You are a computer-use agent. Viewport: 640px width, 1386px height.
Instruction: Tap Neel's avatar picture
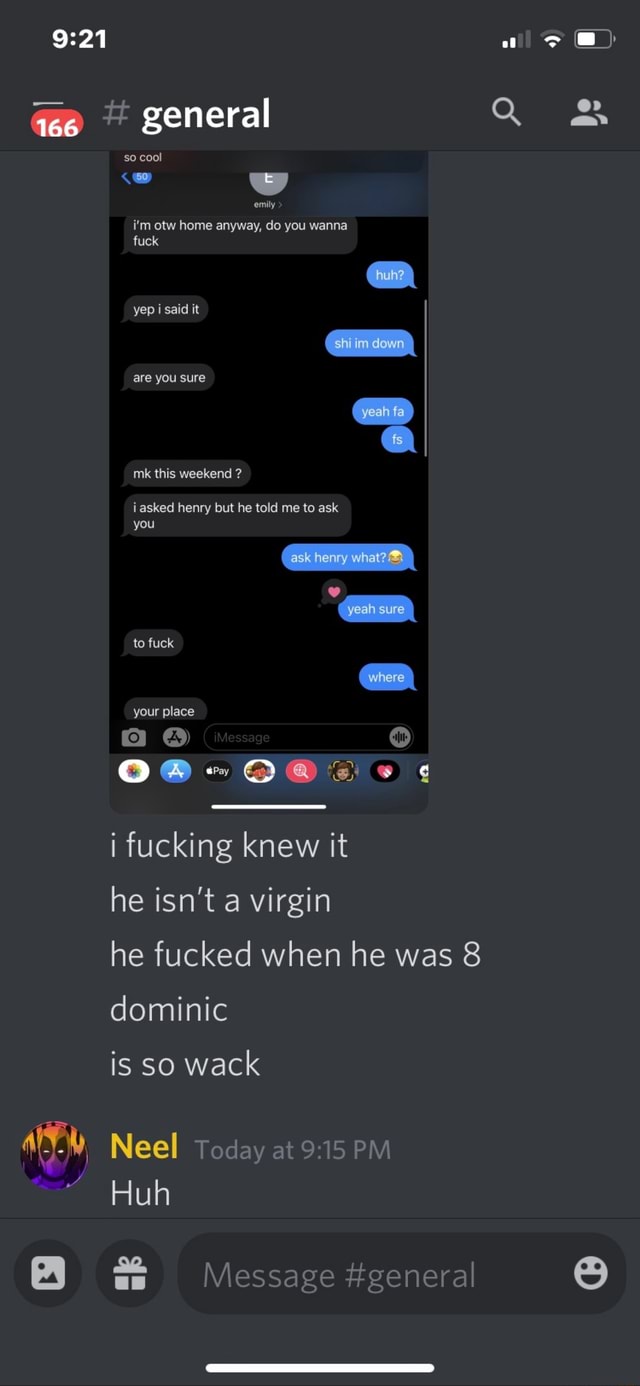tap(55, 1155)
